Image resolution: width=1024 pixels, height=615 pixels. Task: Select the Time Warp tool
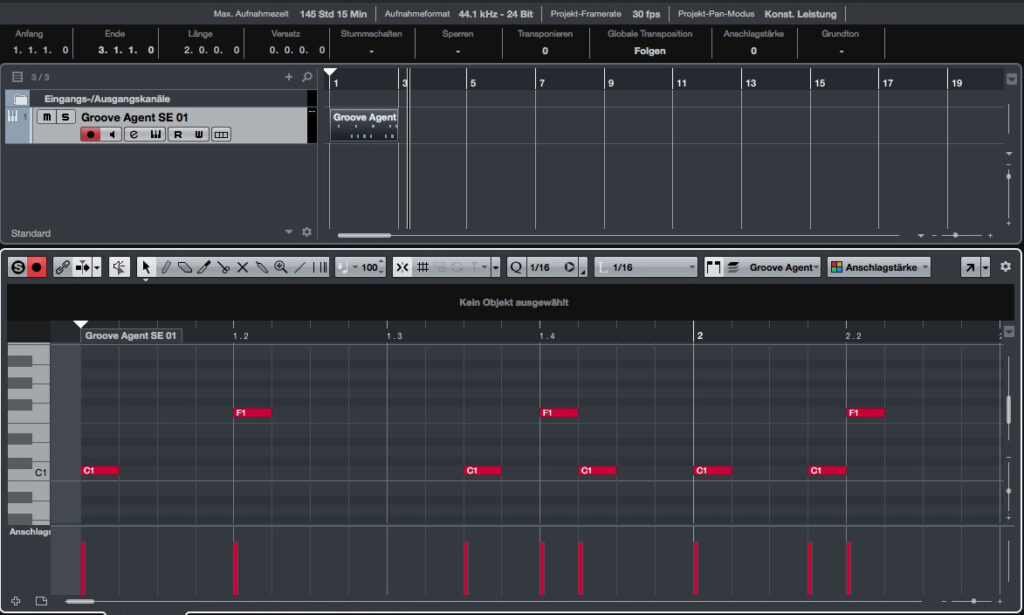[x=319, y=267]
